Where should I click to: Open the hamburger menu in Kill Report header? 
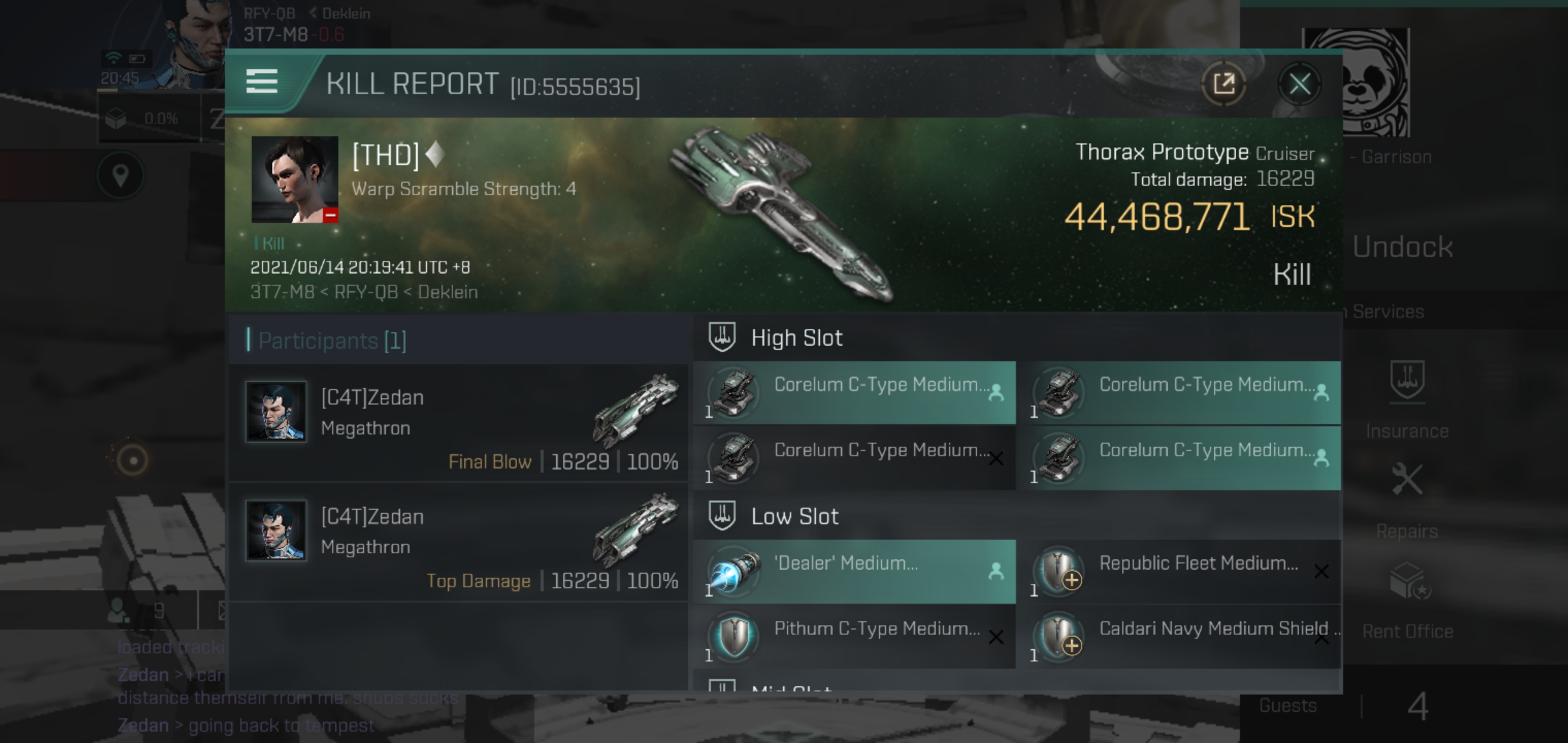(x=262, y=82)
